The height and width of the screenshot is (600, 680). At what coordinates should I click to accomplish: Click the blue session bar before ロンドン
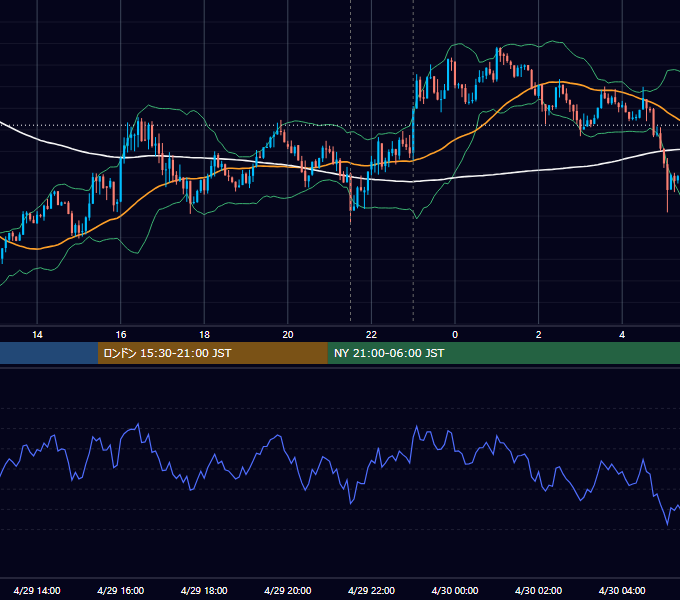tap(49, 353)
